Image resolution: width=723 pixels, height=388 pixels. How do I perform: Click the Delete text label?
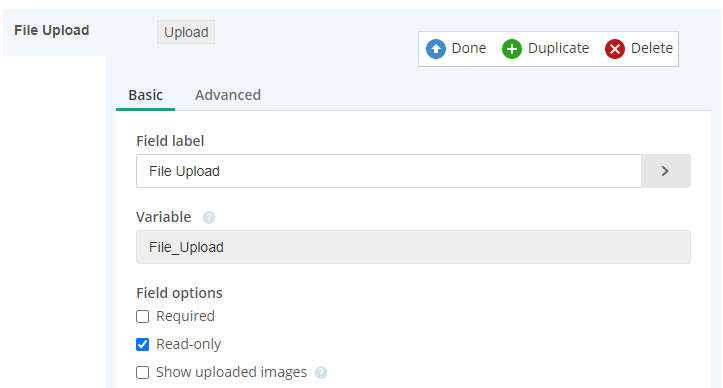coord(652,48)
